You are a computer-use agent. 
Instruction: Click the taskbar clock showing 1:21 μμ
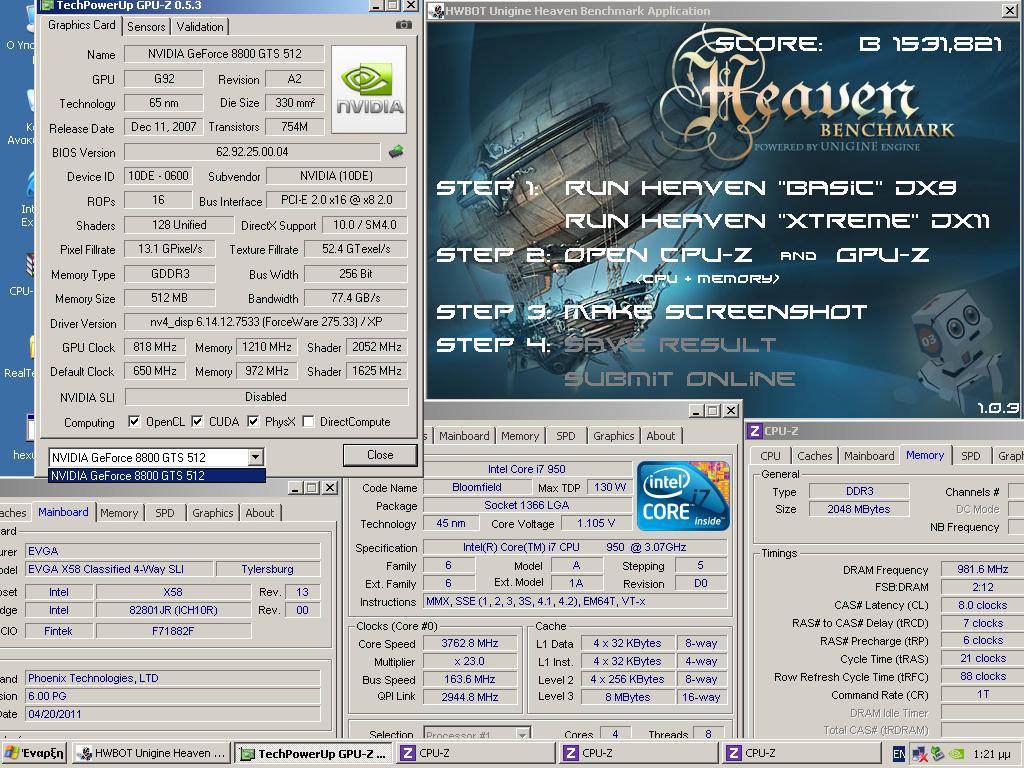coord(992,754)
